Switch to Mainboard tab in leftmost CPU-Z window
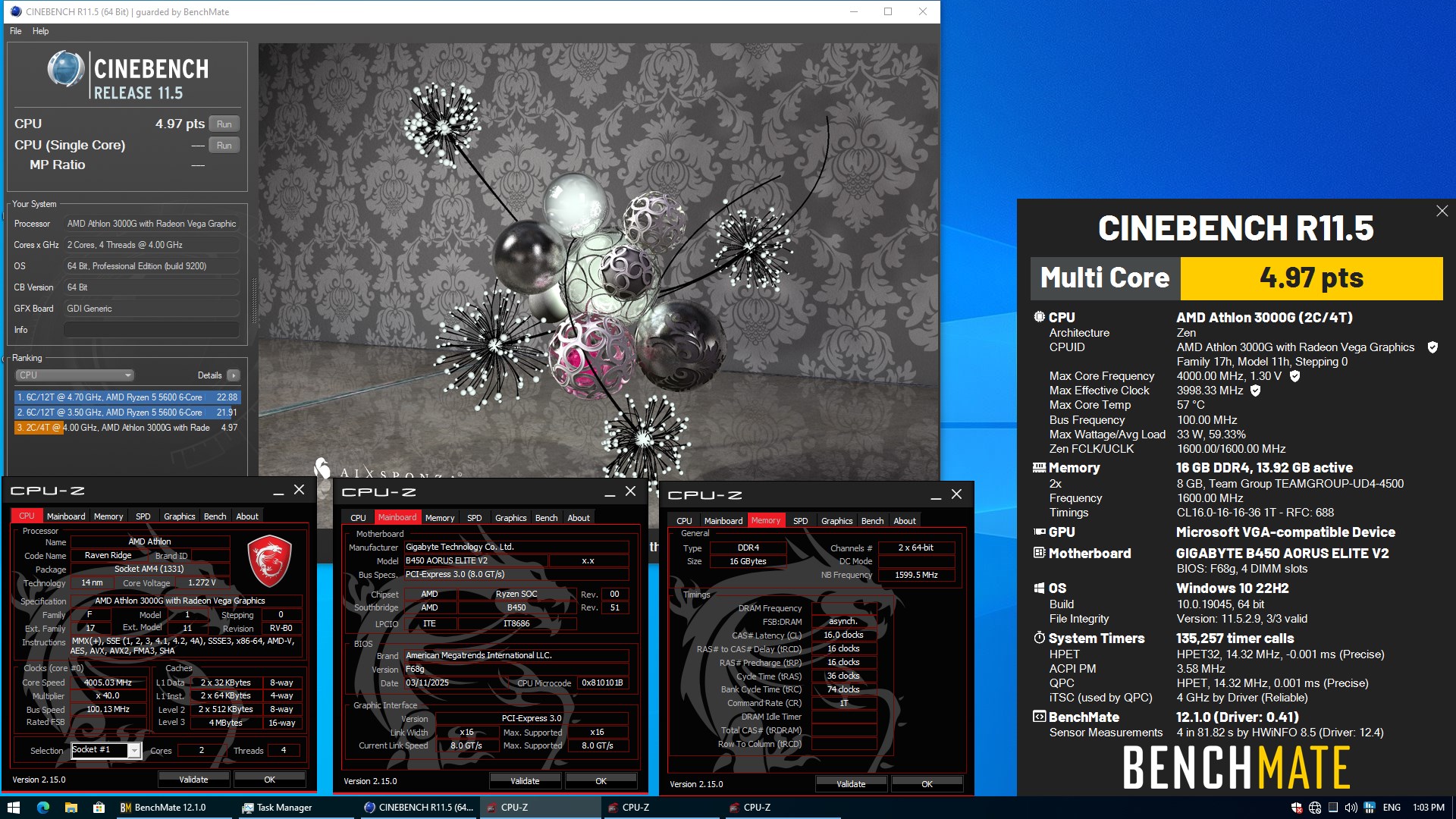 coord(66,516)
